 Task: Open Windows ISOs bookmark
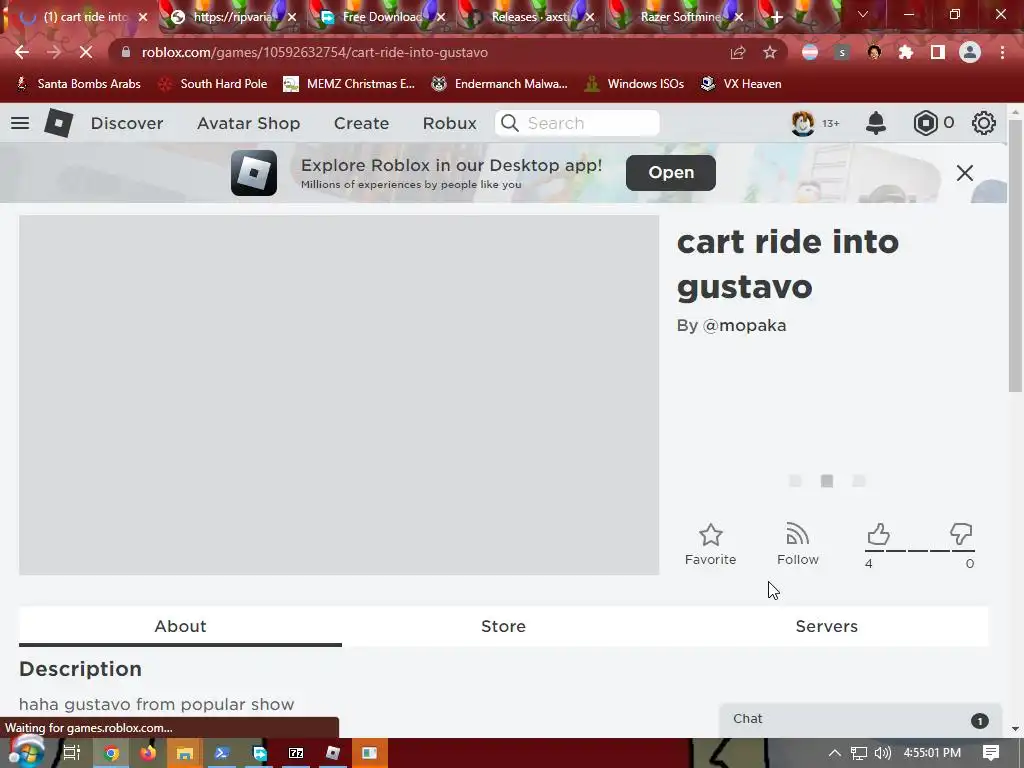point(634,84)
